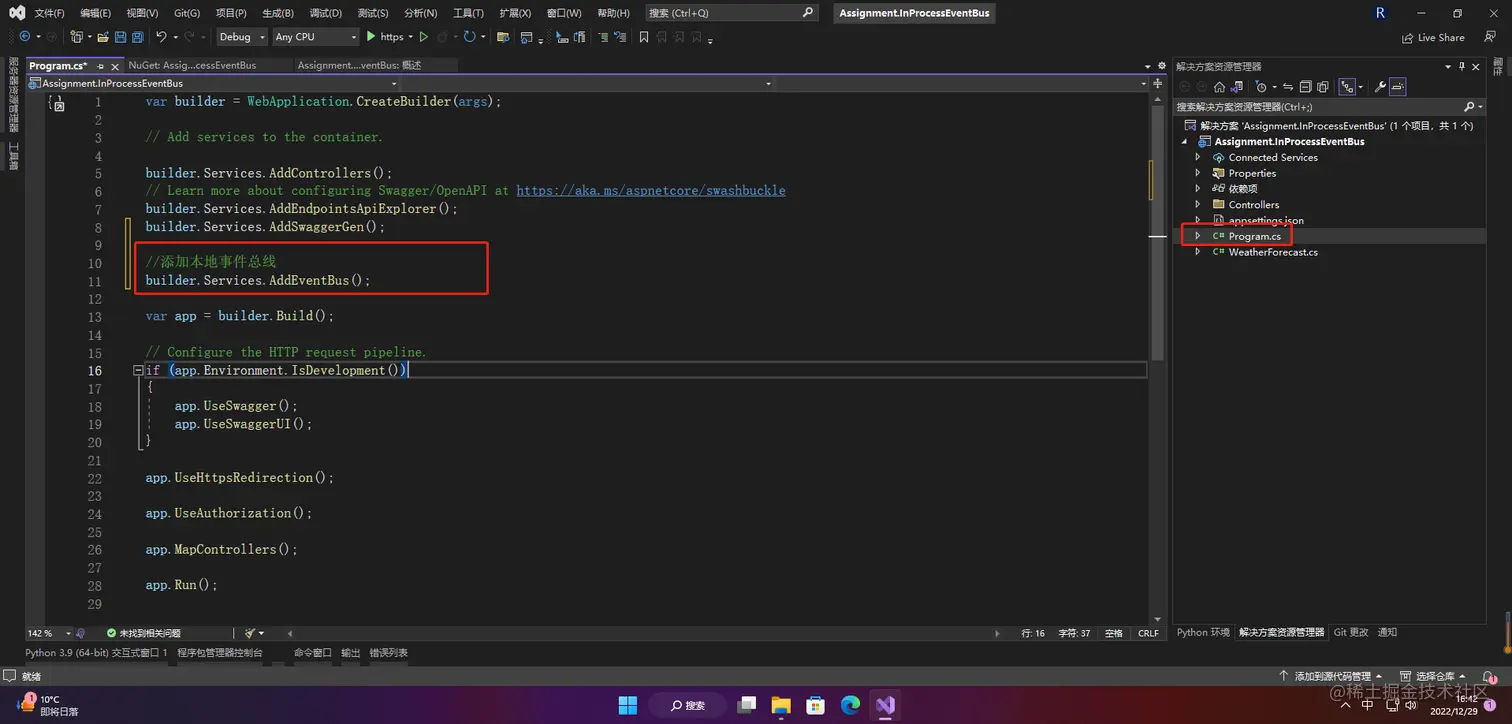
Task: Select Program.cs in Solution Explorer
Action: pyautogui.click(x=1254, y=236)
